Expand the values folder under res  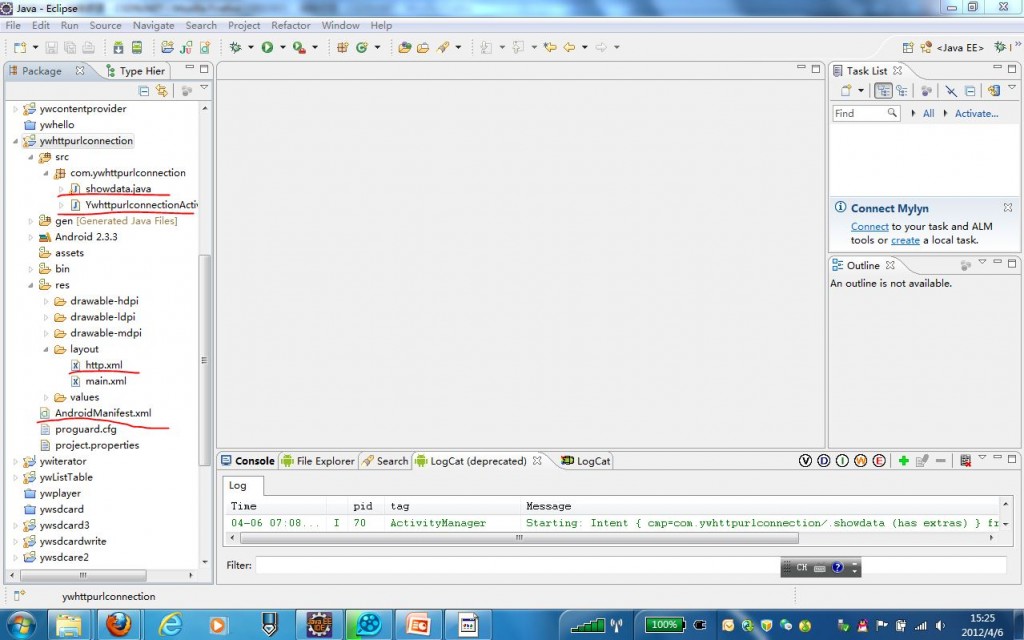click(46, 397)
